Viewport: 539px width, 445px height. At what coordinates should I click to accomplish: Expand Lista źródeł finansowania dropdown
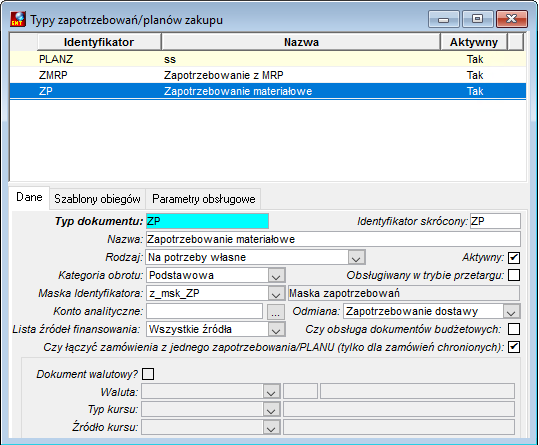click(276, 330)
